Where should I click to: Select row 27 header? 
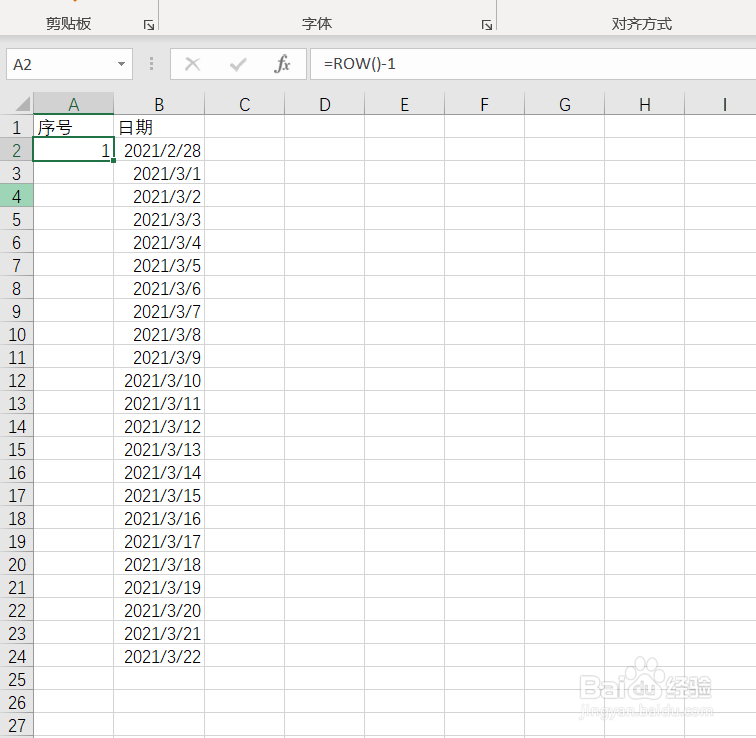[x=16, y=725]
